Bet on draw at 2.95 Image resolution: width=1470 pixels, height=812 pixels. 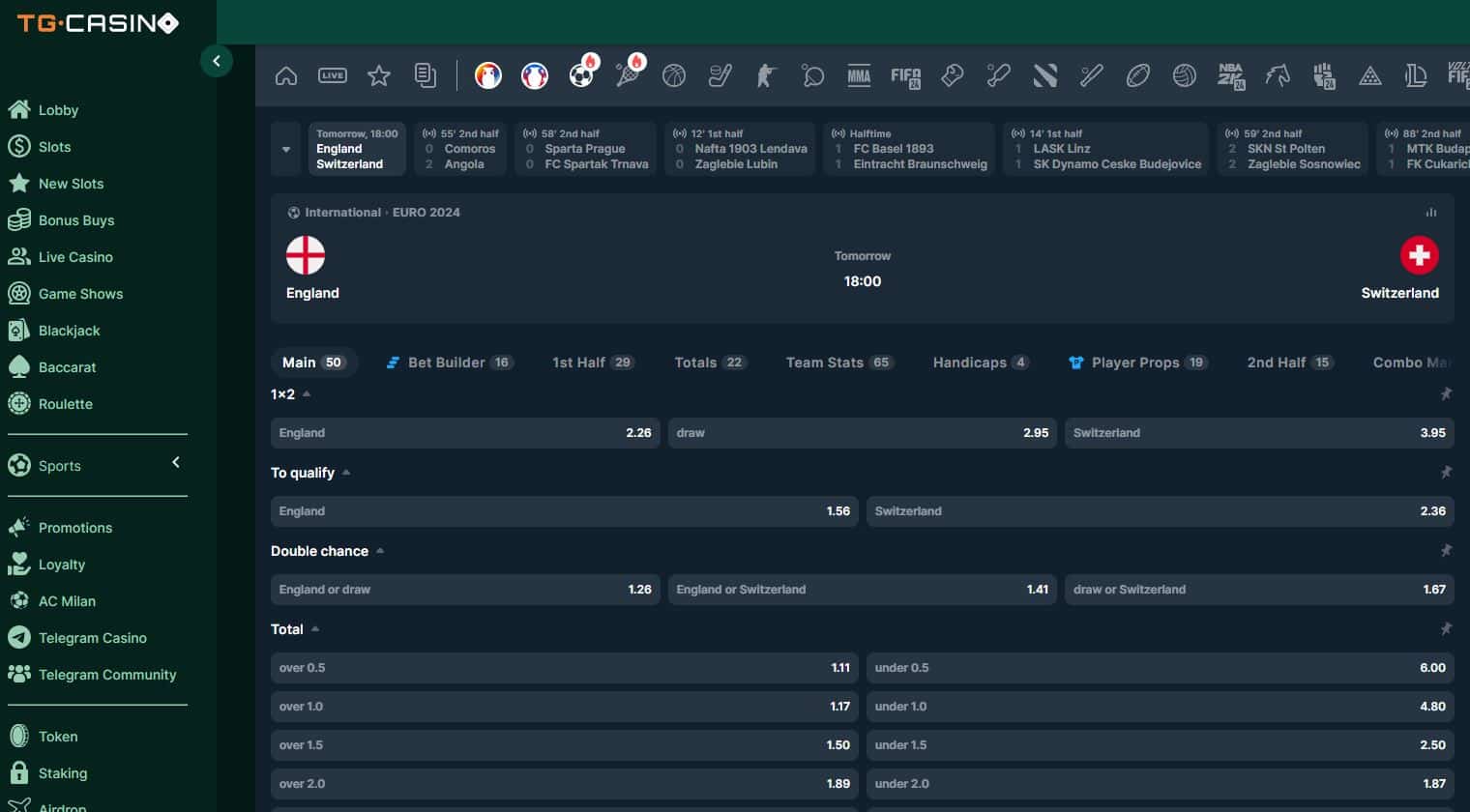click(863, 433)
